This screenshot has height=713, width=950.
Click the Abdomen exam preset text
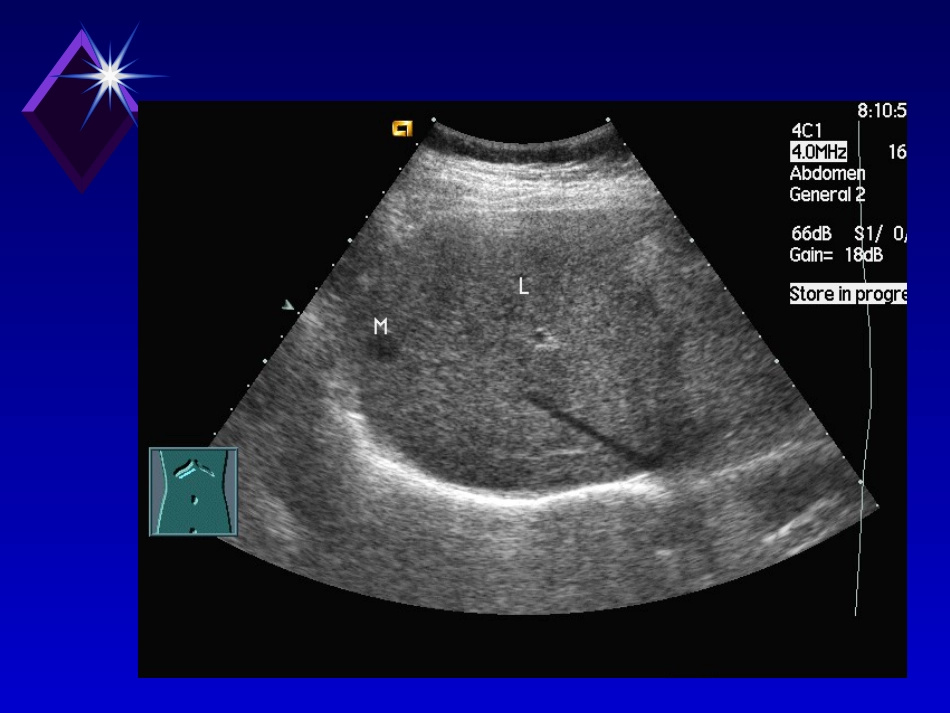(x=827, y=173)
